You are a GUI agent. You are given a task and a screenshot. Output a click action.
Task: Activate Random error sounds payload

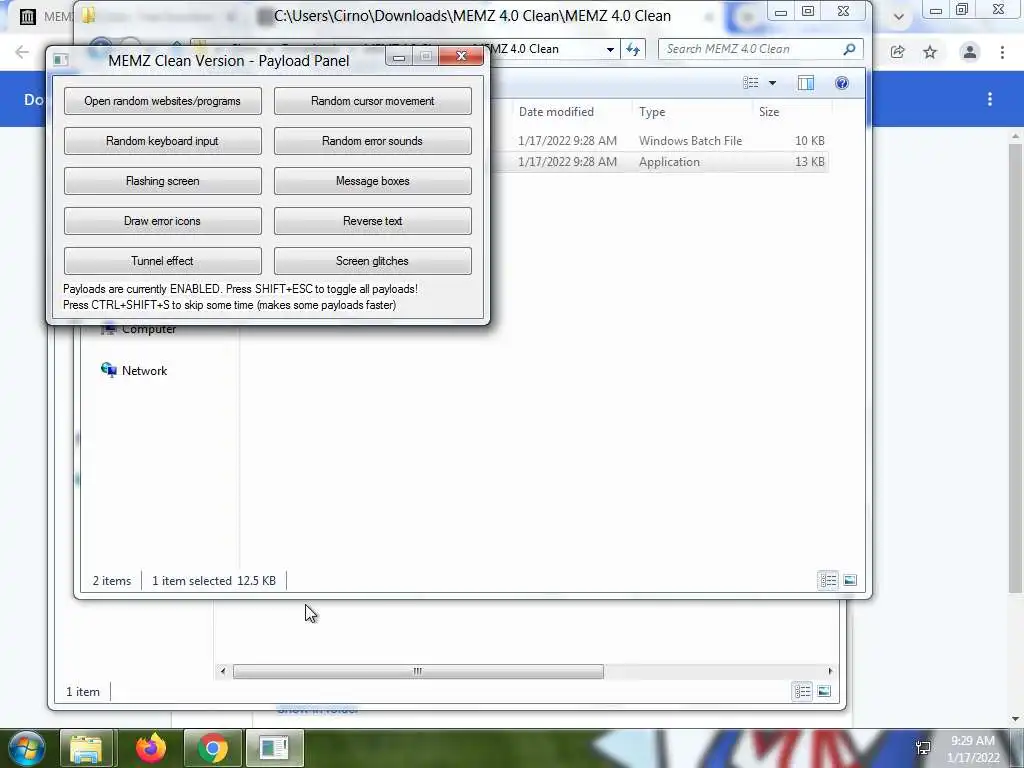372,141
